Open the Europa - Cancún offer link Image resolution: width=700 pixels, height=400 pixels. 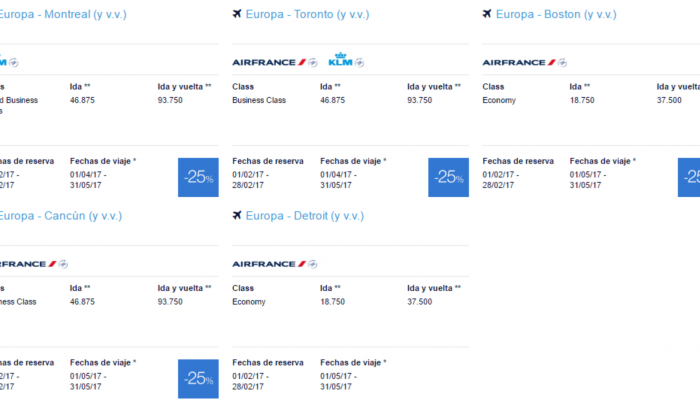(61, 216)
